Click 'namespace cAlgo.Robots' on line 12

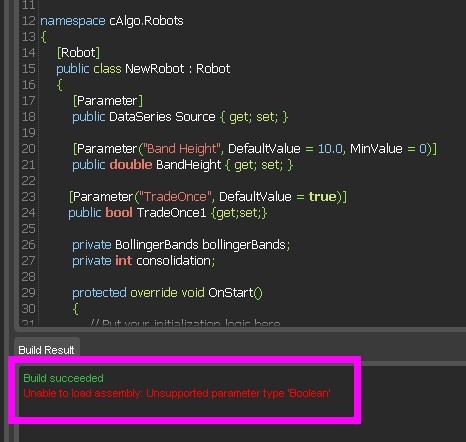112,21
